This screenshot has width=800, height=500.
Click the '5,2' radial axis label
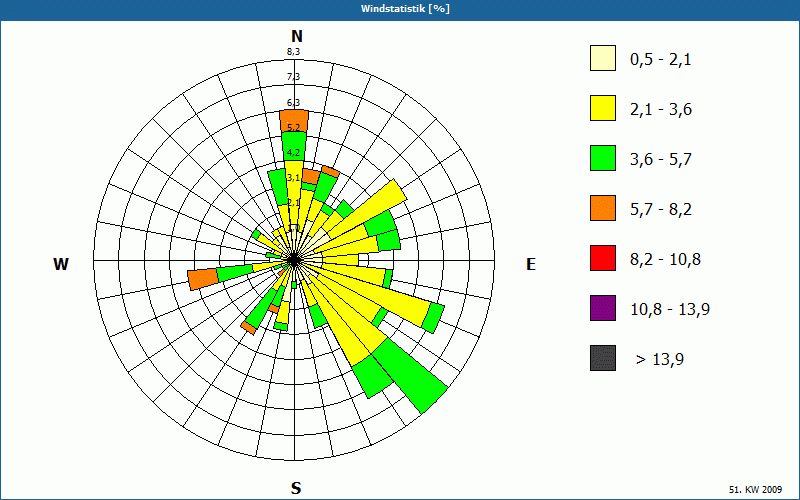click(x=293, y=127)
